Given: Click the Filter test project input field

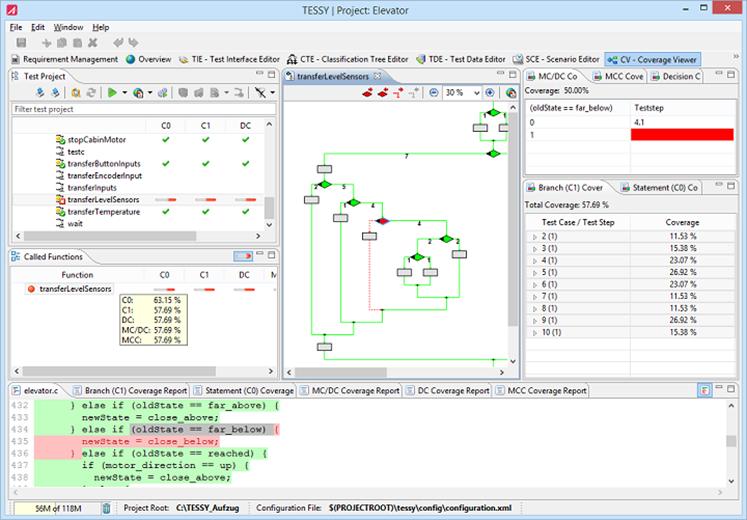Looking at the screenshot, I should (140, 109).
